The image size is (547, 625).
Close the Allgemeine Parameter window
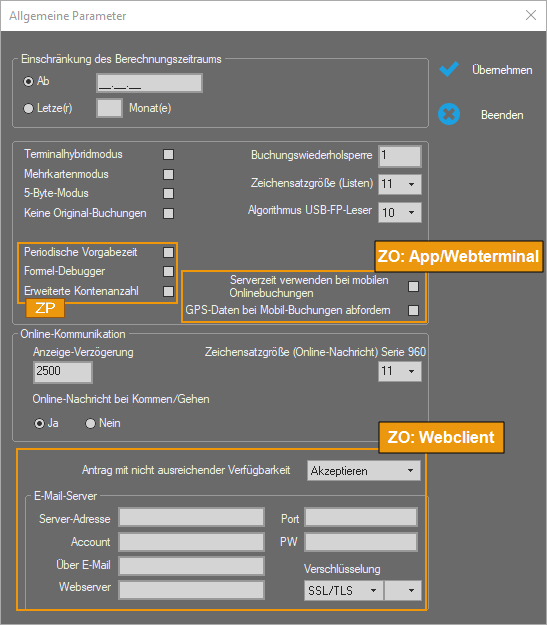(x=531, y=15)
